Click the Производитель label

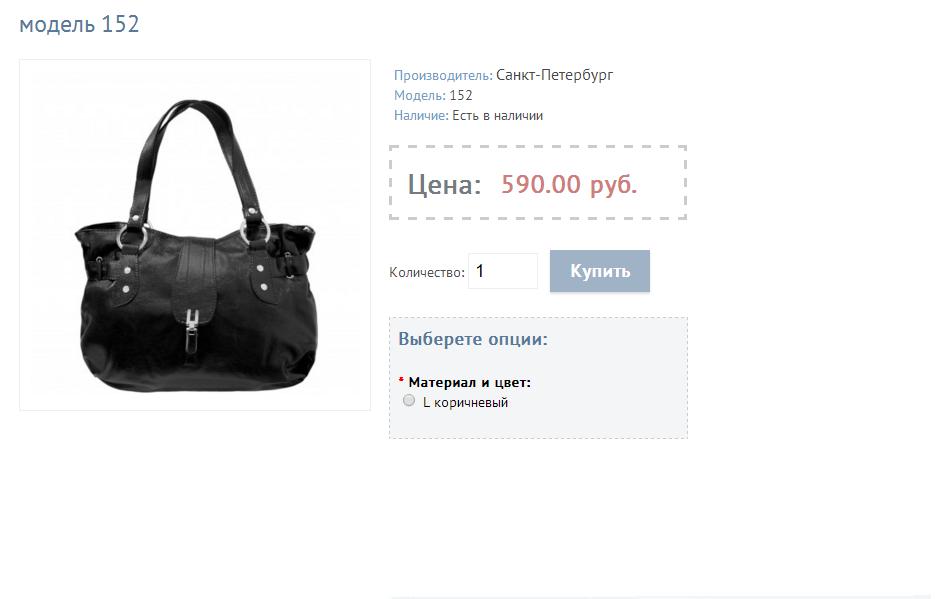point(443,76)
